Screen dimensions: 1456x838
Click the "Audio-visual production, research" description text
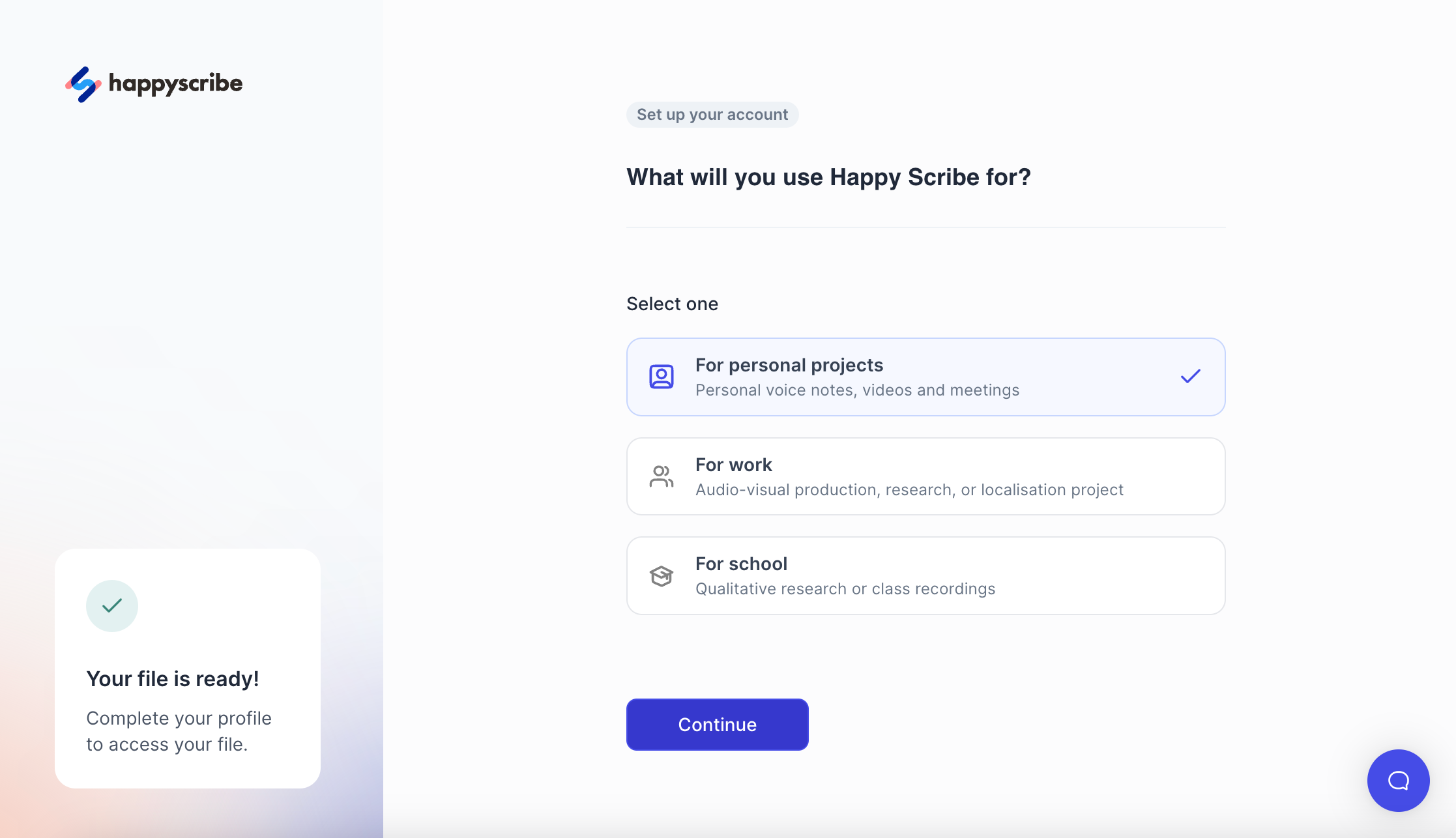pos(909,490)
